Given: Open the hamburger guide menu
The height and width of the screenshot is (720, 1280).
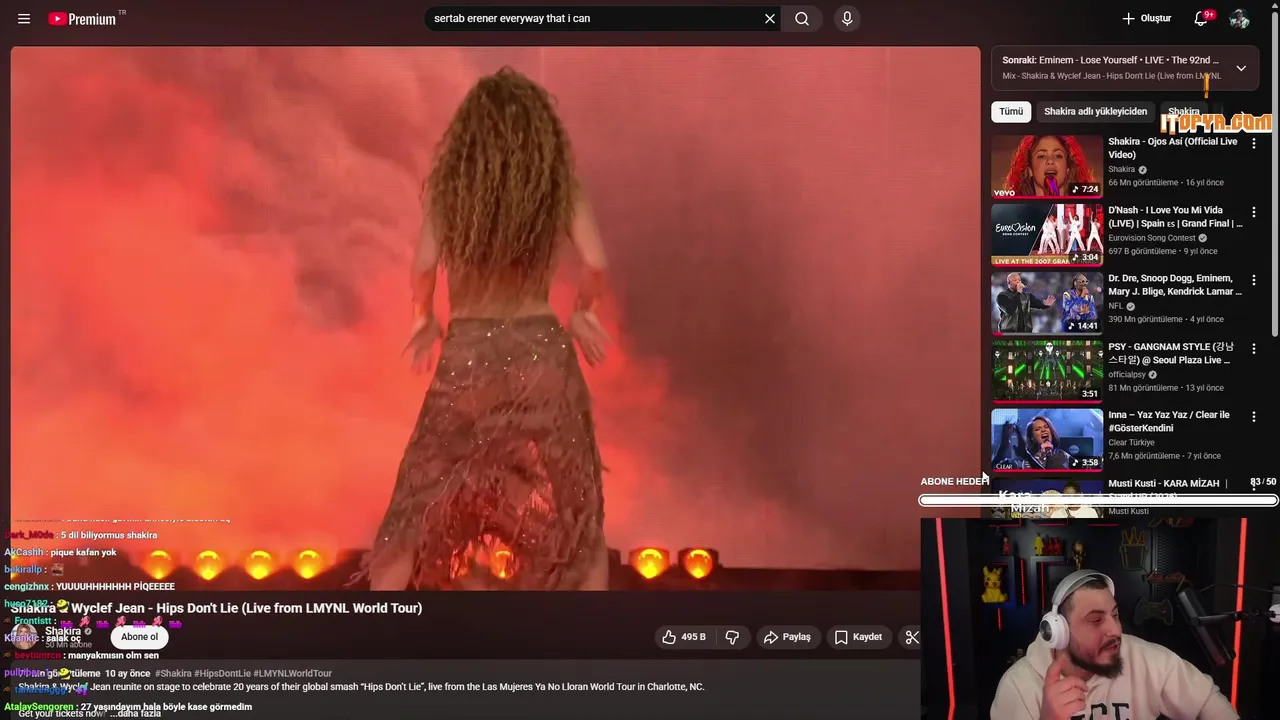Looking at the screenshot, I should [x=24, y=19].
